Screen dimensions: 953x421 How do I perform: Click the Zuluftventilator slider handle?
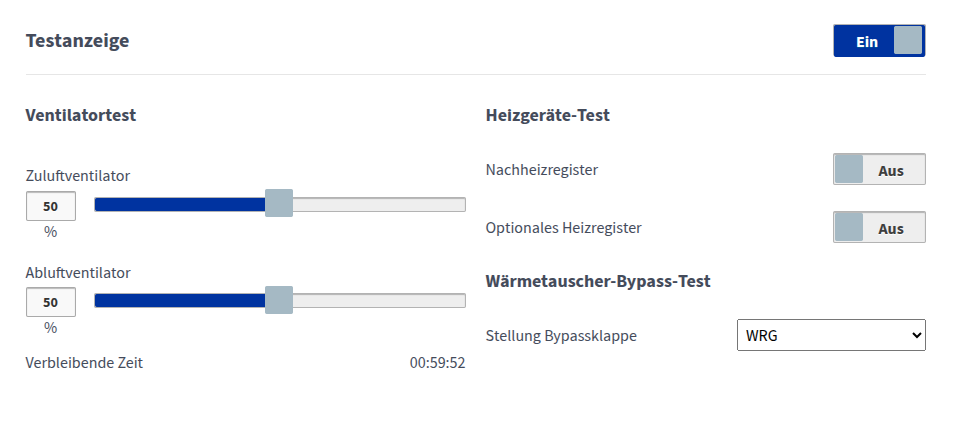(279, 204)
